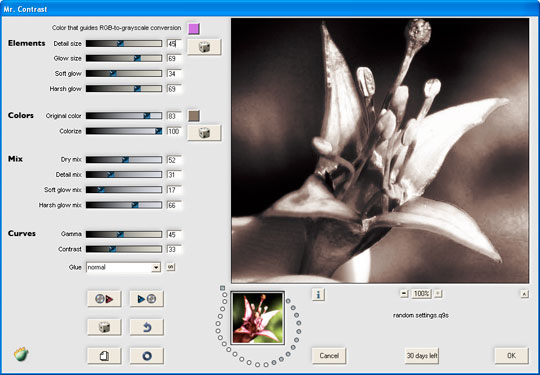Image resolution: width=540 pixels, height=375 pixels.
Task: Click the 30 days left button
Action: point(422,356)
